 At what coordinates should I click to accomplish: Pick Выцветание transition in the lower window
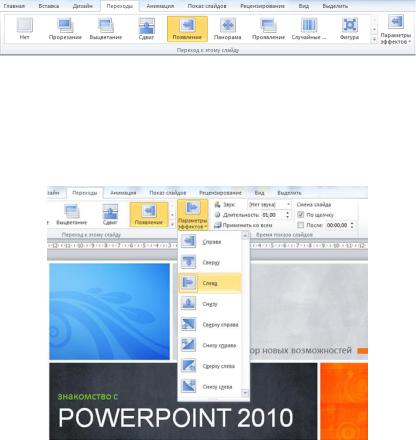pos(72,214)
